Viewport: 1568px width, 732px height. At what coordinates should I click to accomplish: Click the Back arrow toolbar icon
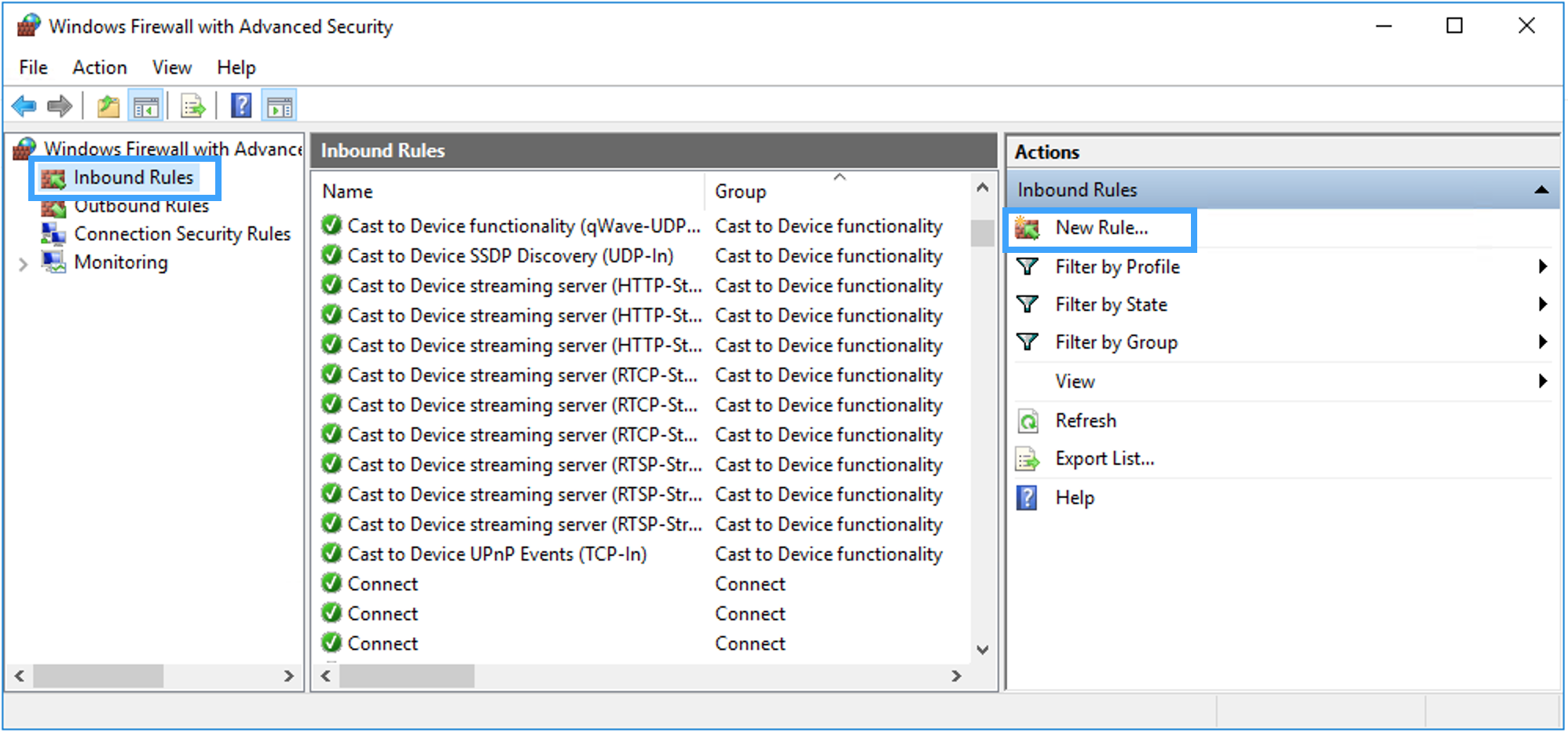pos(24,105)
